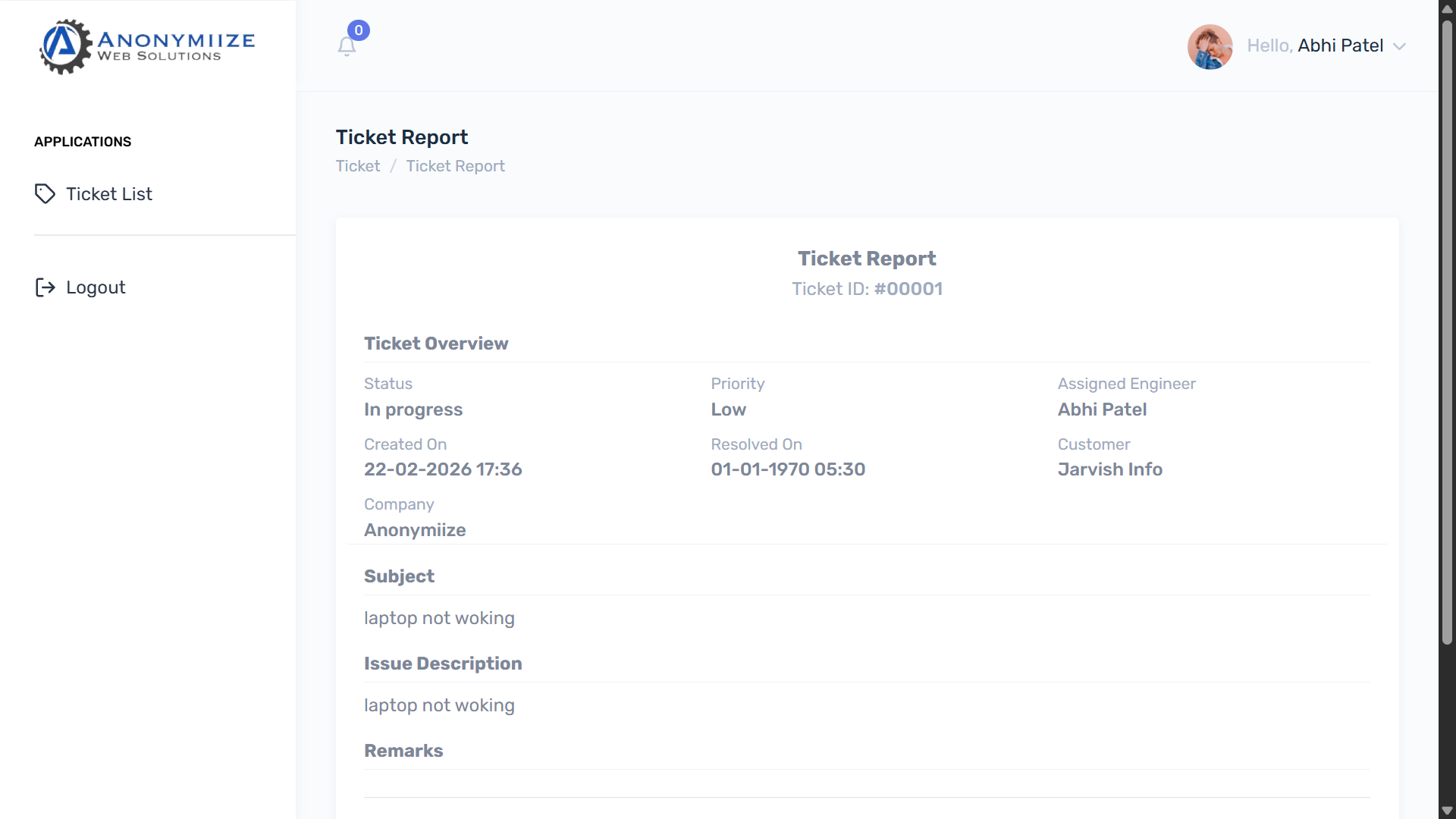The image size is (1456, 819).
Task: Click the Anonymiize Web Solutions logo
Action: pos(148,46)
